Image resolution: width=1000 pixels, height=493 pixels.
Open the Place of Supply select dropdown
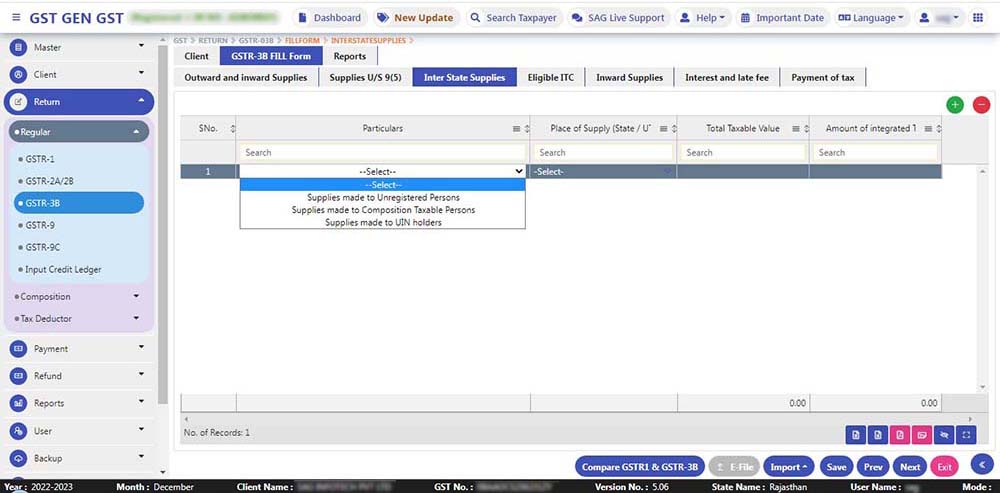(x=602, y=172)
